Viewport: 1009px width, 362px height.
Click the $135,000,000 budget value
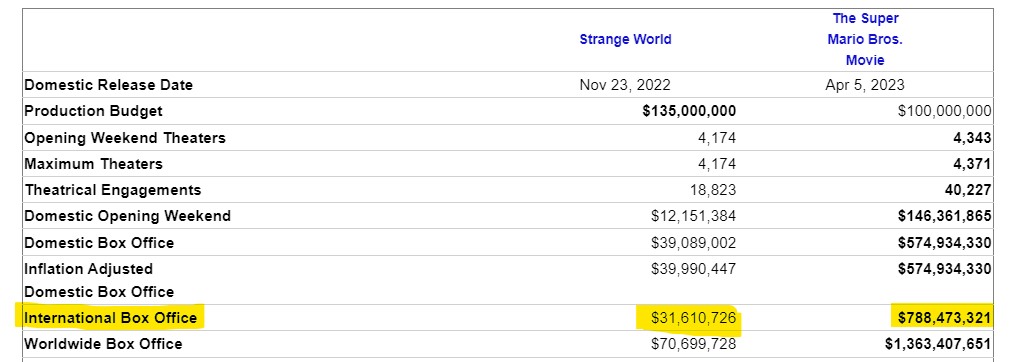(x=689, y=111)
